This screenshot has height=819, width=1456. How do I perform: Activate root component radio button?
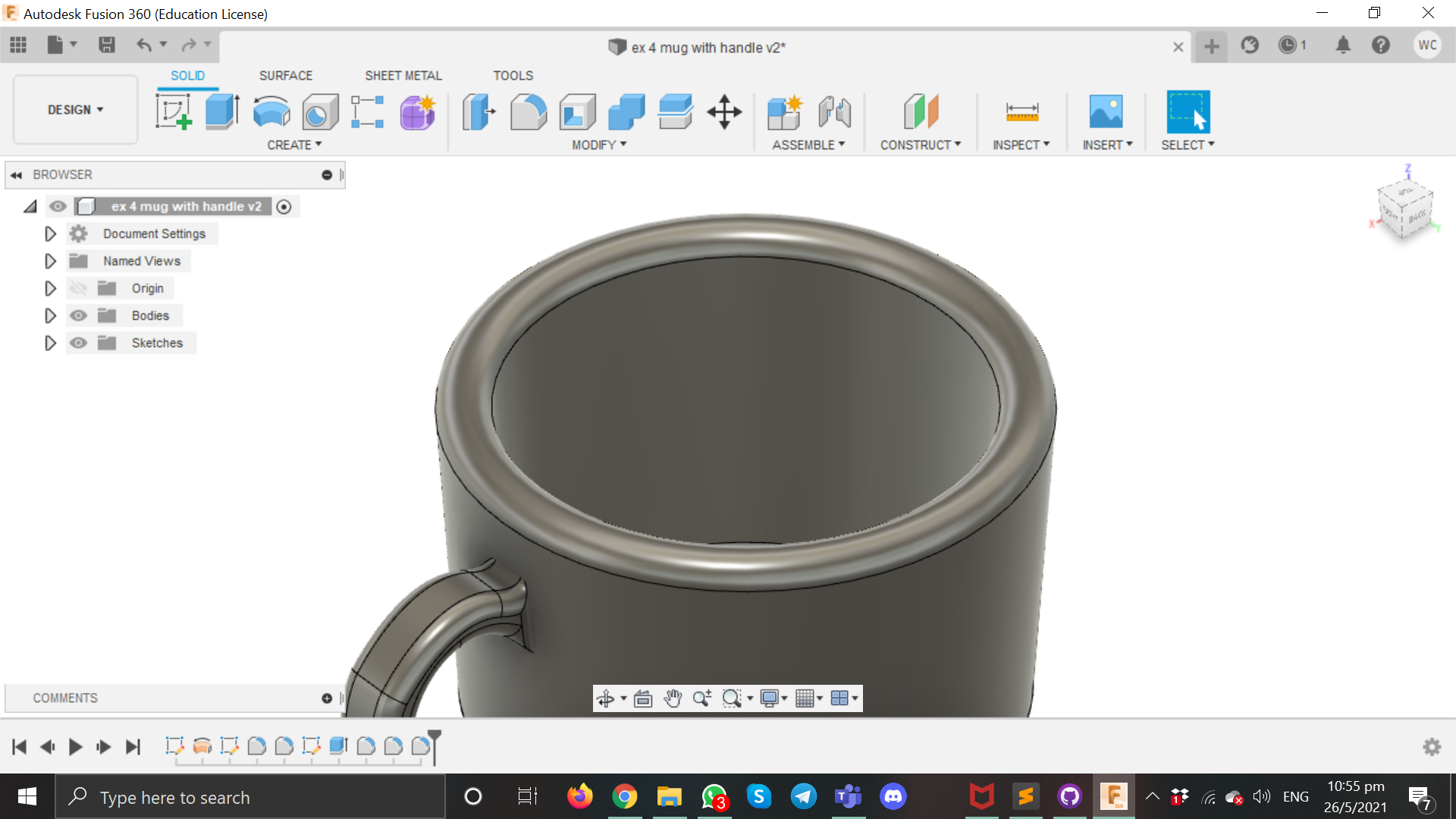(x=284, y=207)
